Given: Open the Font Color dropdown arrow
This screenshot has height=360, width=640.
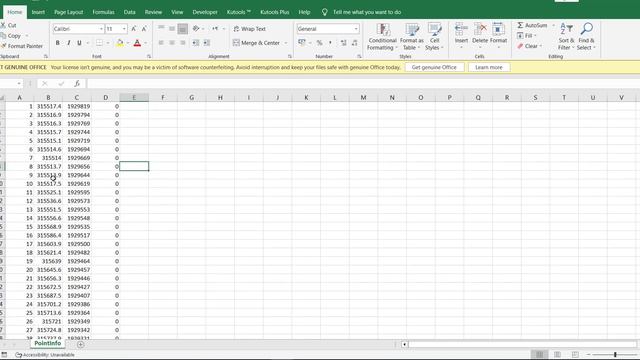Looking at the screenshot, I should [145, 43].
